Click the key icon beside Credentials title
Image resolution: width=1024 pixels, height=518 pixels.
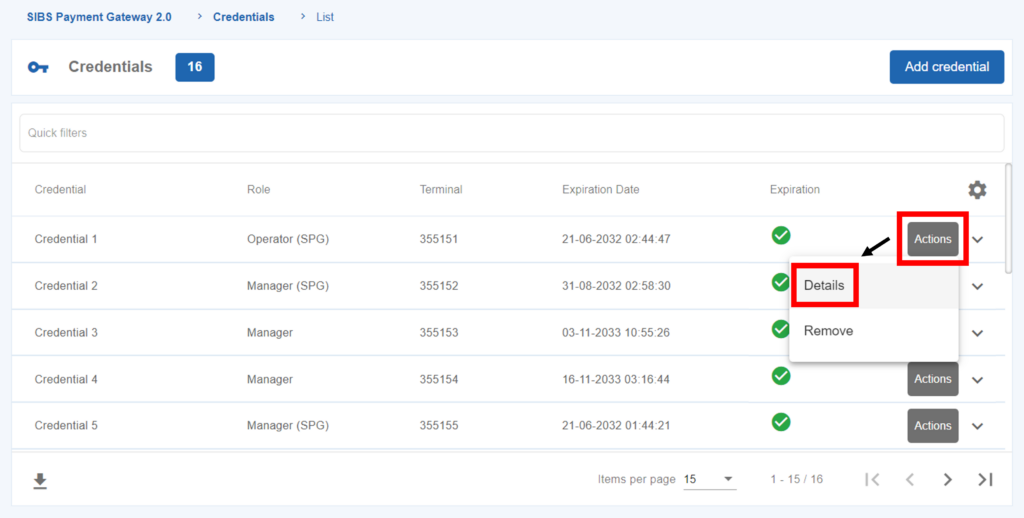(38, 67)
